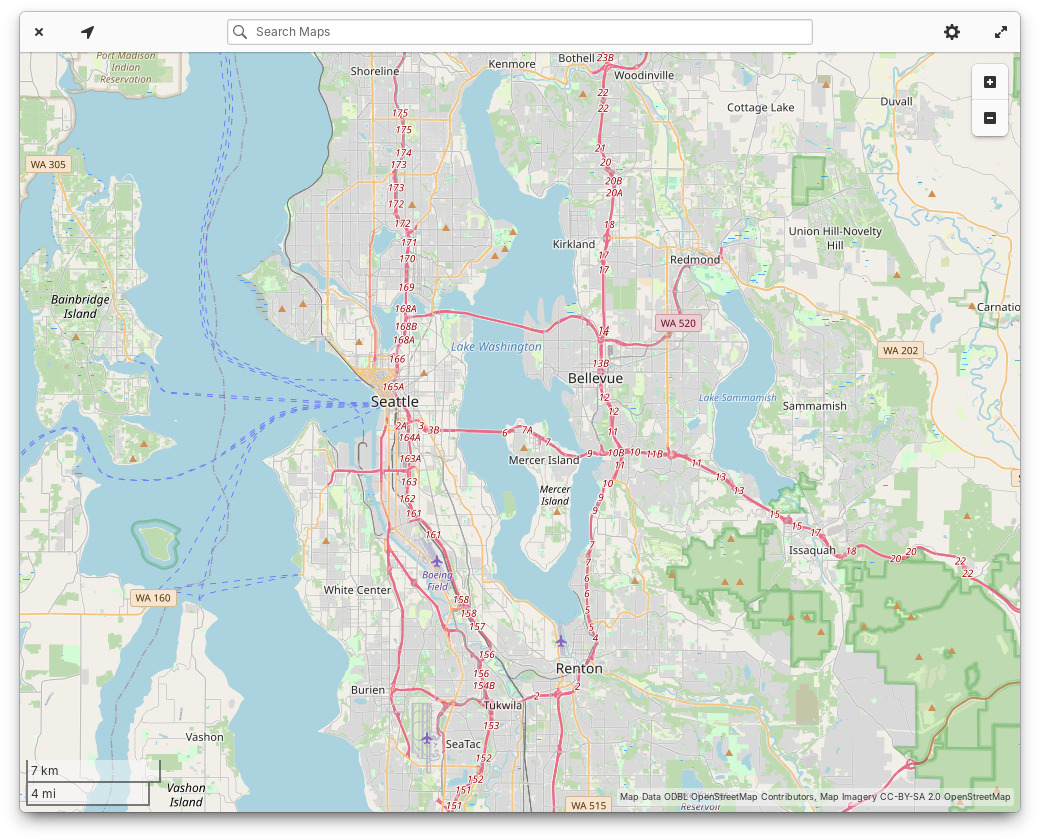
Task: Click the airplane icon above Renton
Action: point(561,641)
